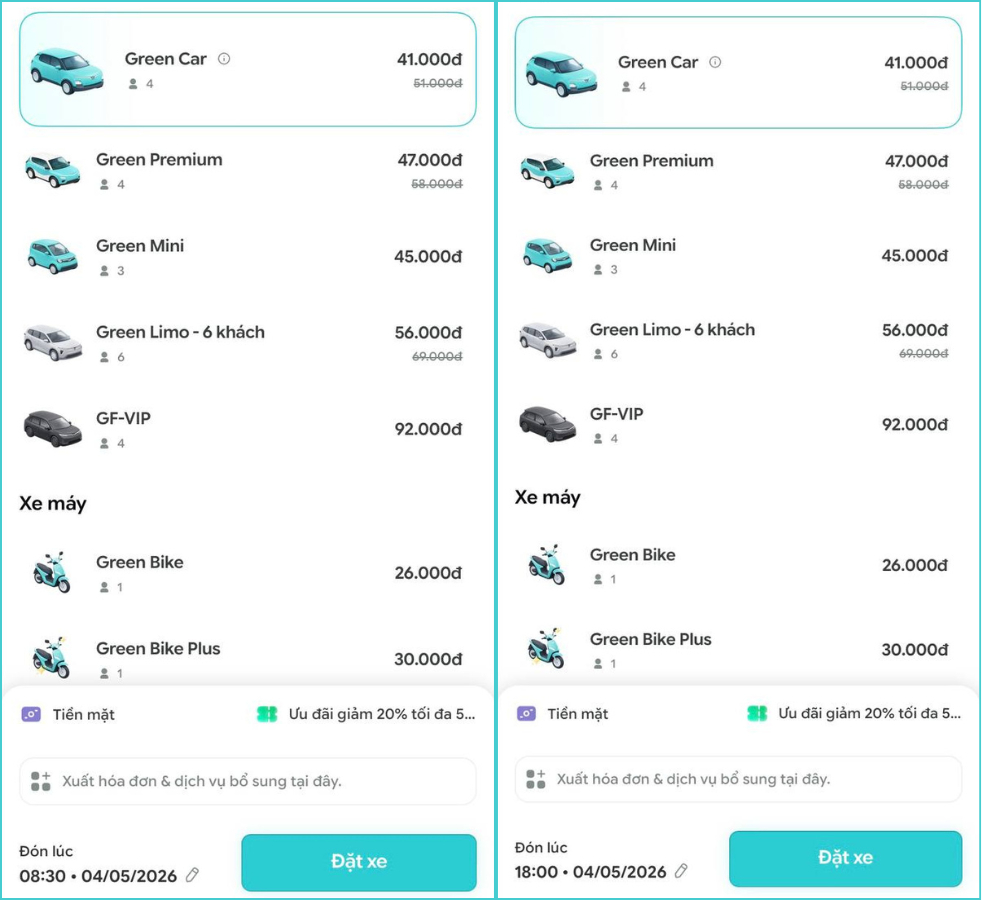982x900 pixels.
Task: Select Green Premium ride option in left panel
Action: [247, 171]
